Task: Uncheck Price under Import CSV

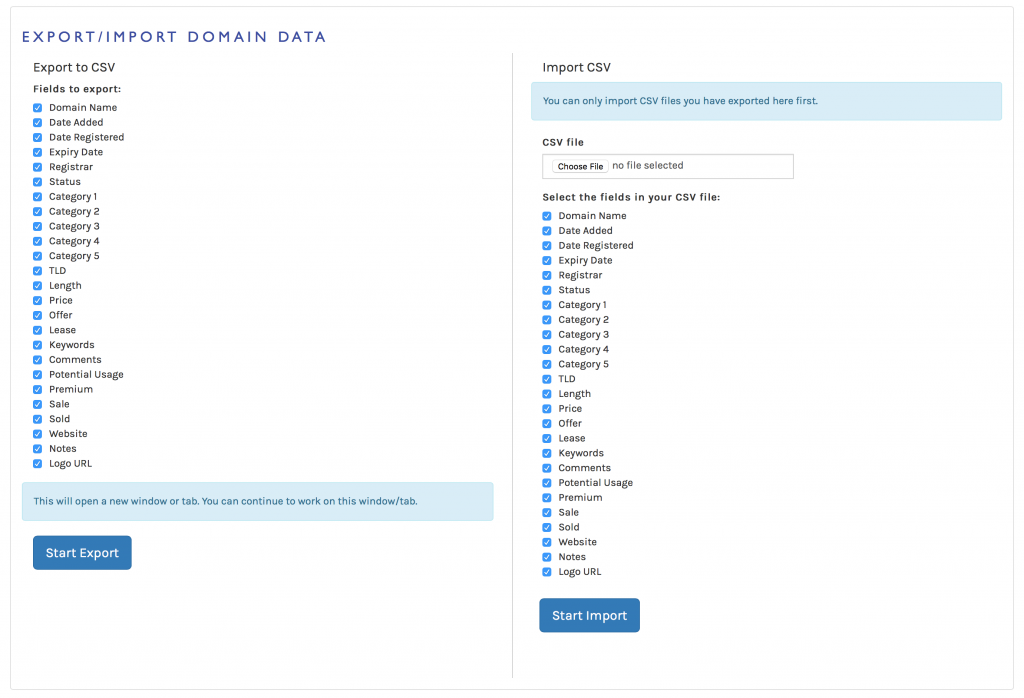Action: 547,409
